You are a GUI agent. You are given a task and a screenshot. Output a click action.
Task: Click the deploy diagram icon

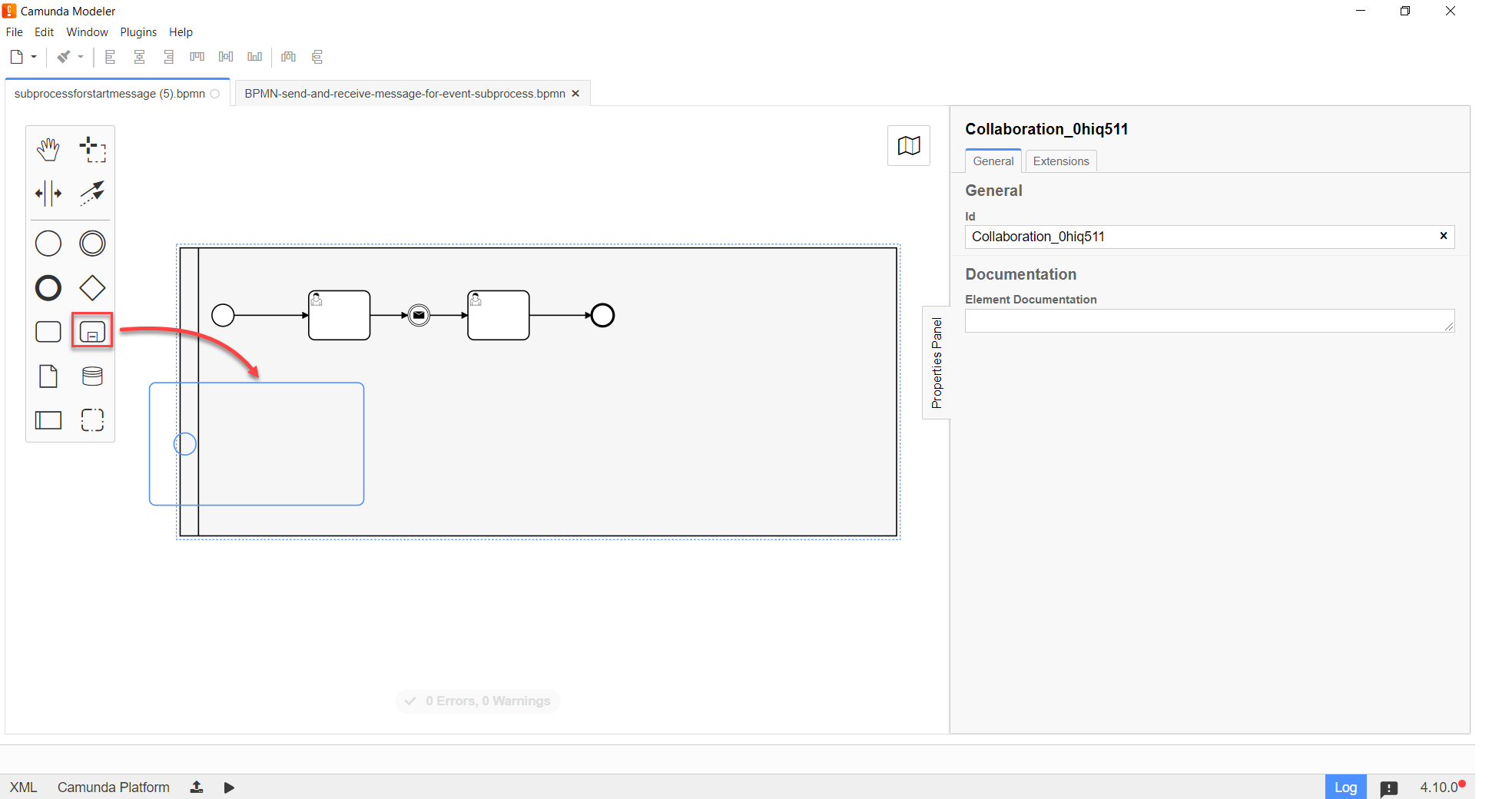tap(197, 787)
